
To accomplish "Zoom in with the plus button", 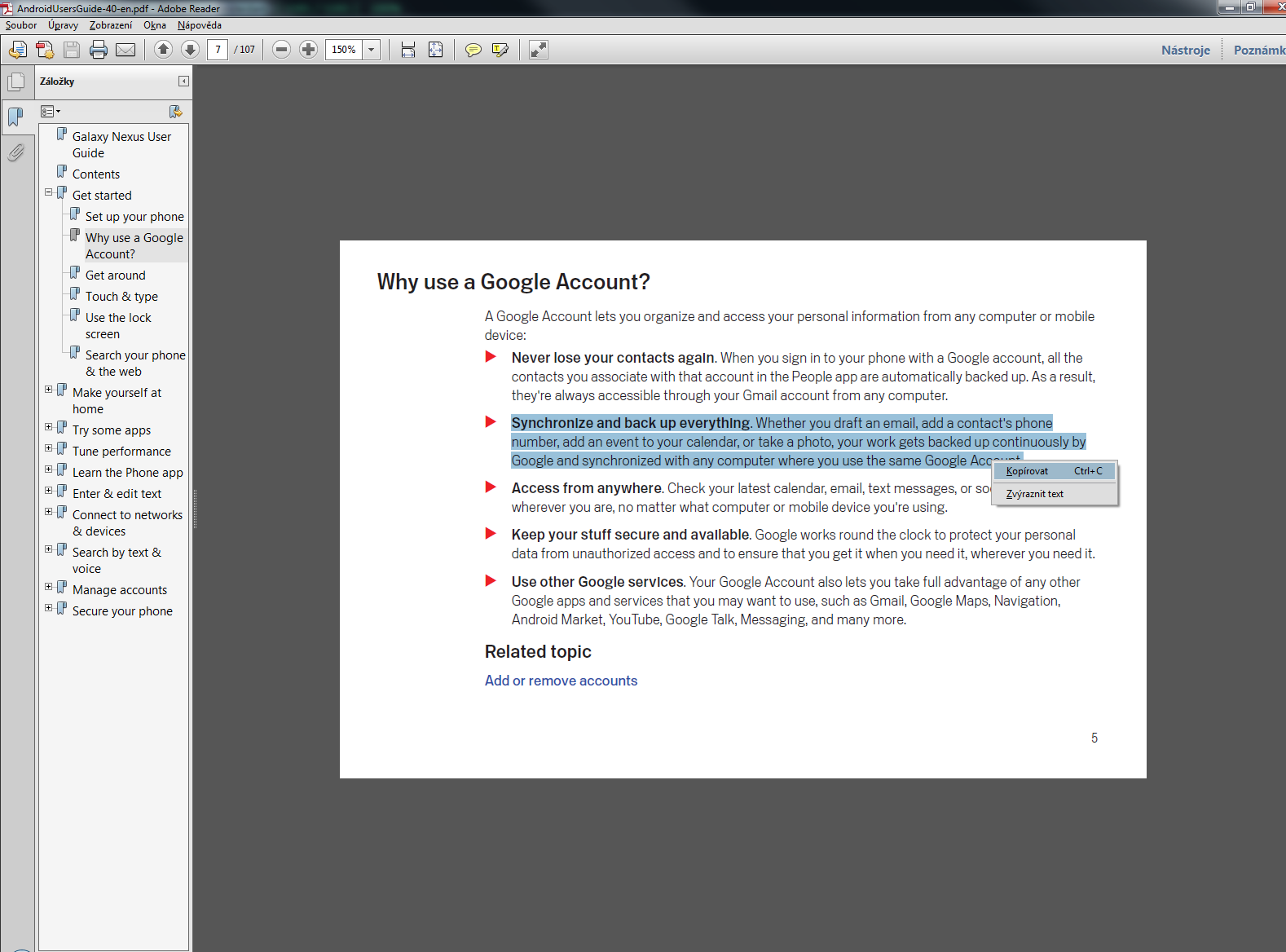I will [x=308, y=50].
